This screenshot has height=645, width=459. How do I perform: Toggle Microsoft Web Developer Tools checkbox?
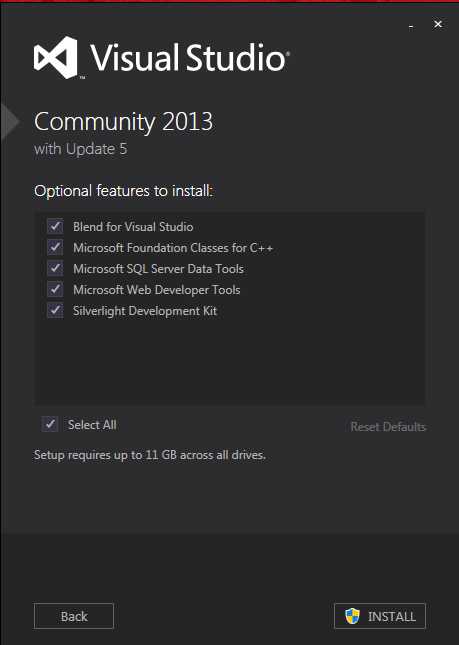[x=55, y=289]
